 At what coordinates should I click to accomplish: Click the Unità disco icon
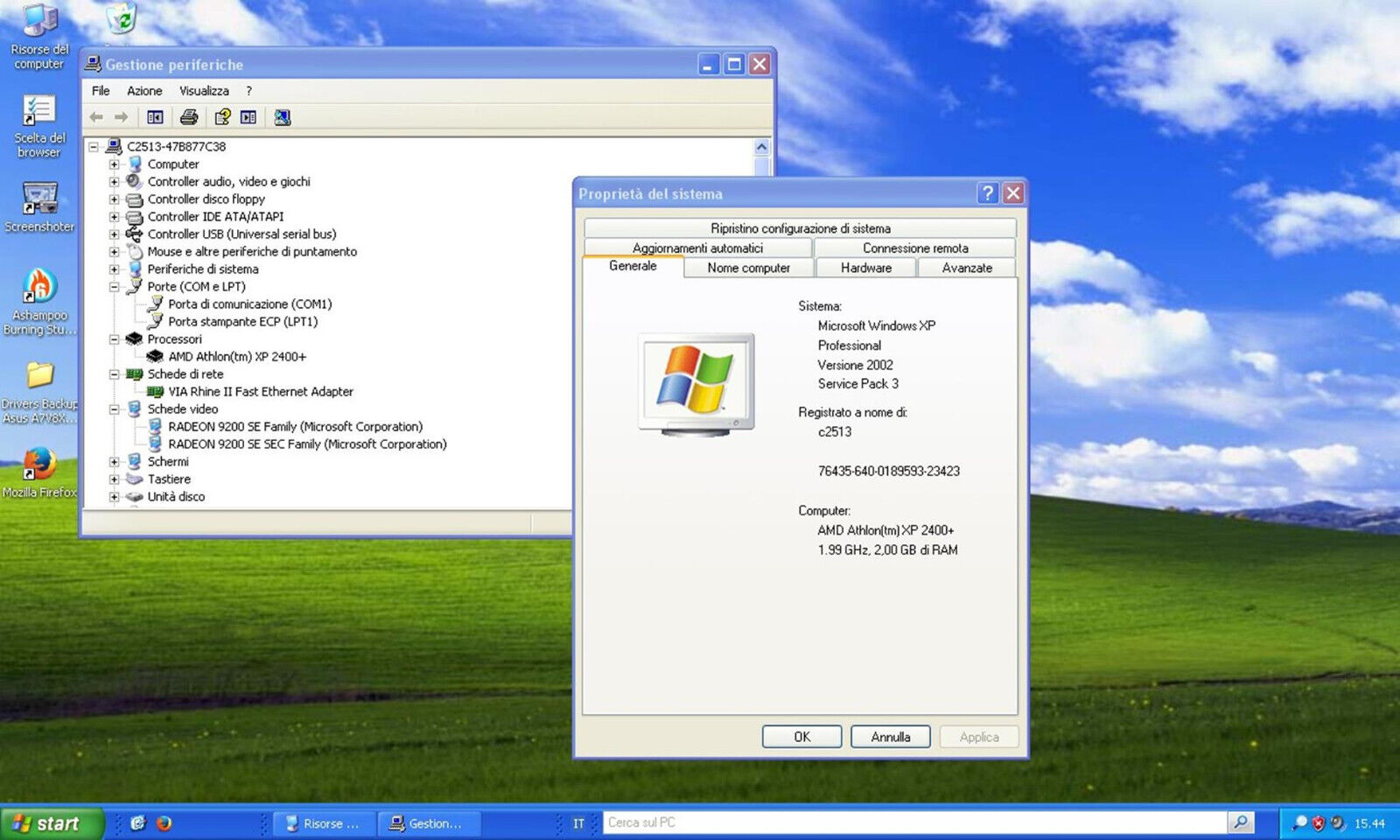tap(134, 497)
